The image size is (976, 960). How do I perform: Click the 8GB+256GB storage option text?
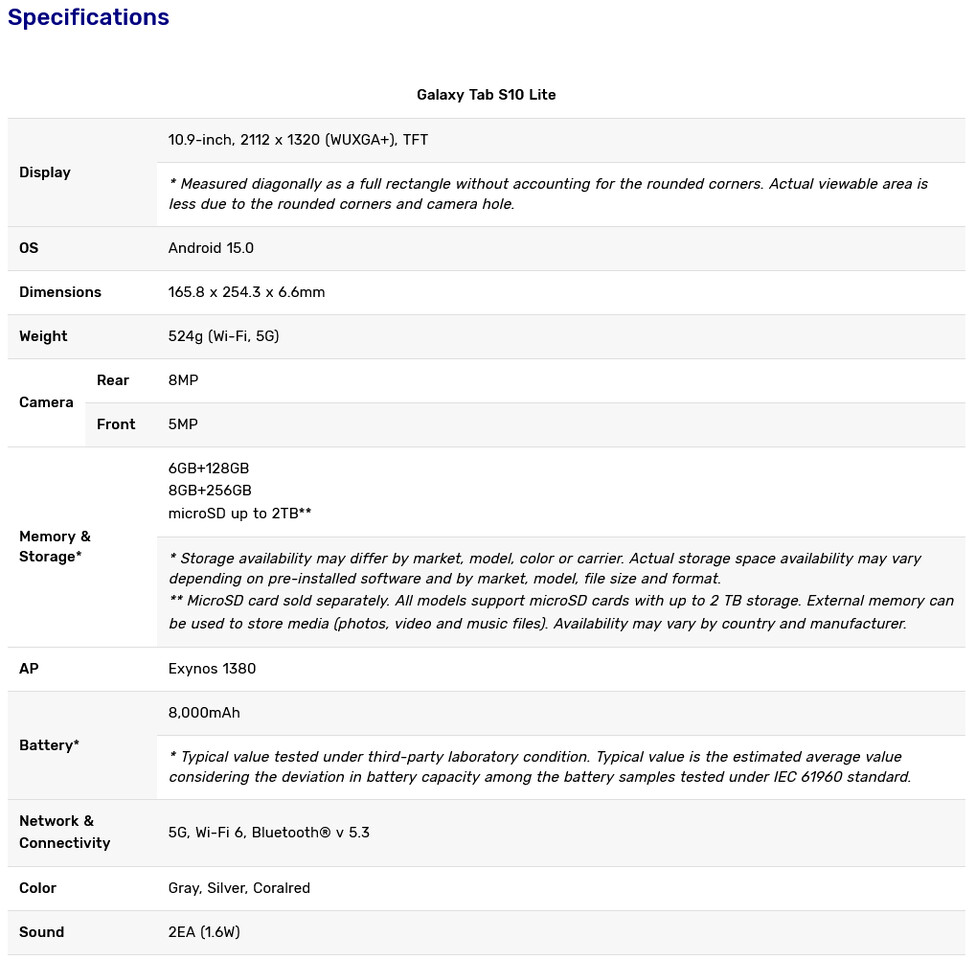coord(210,491)
